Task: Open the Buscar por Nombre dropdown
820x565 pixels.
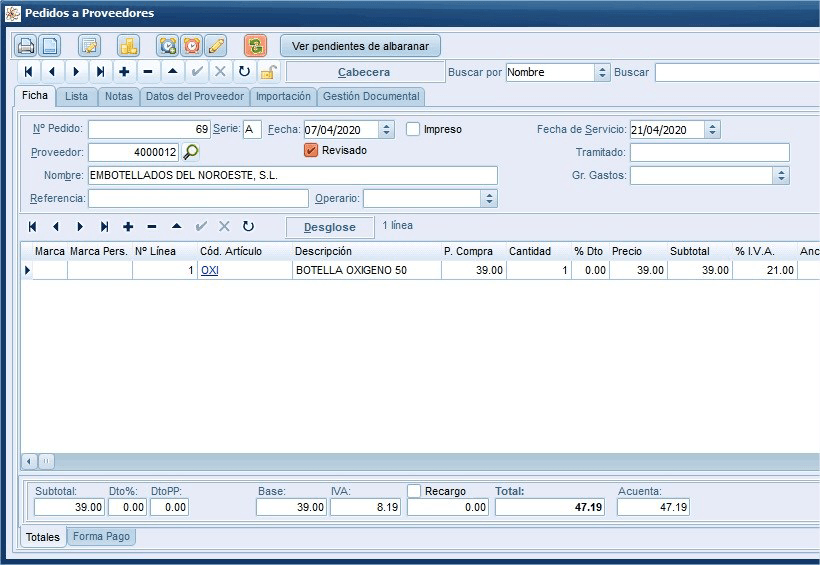Action: click(602, 72)
